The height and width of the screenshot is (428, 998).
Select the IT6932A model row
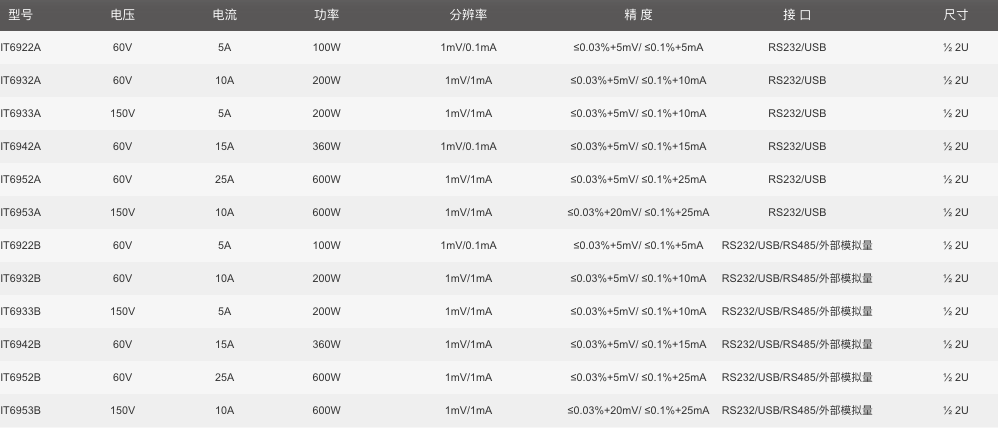(x=21, y=81)
